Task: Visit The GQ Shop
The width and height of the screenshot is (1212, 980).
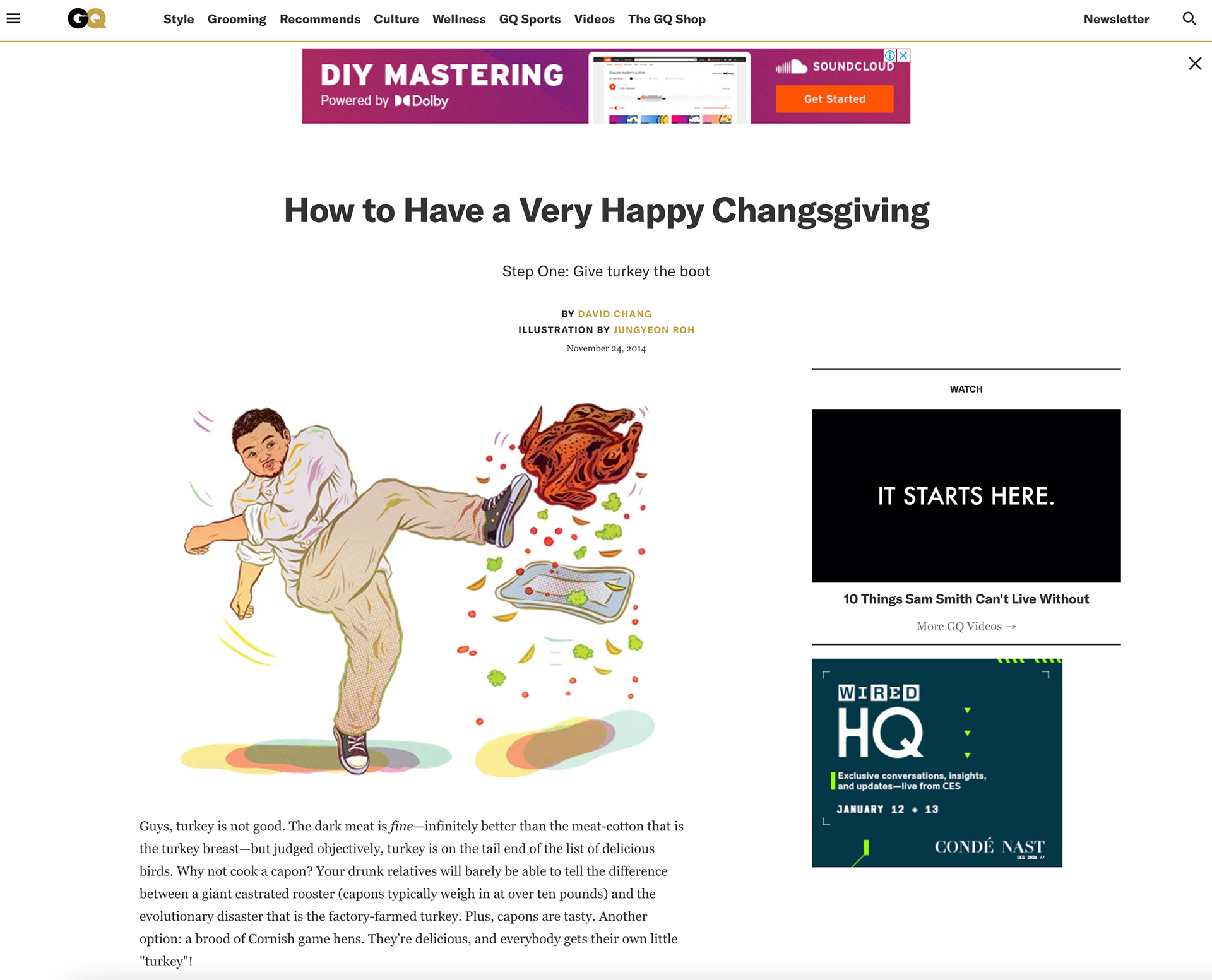Action: (x=667, y=20)
